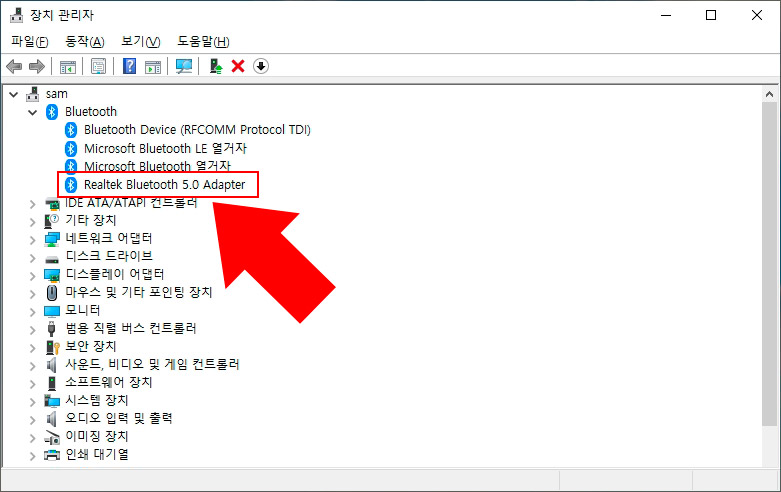Image resolution: width=781 pixels, height=492 pixels.
Task: Expand the 디스크 드라이브 category
Action: 32,257
